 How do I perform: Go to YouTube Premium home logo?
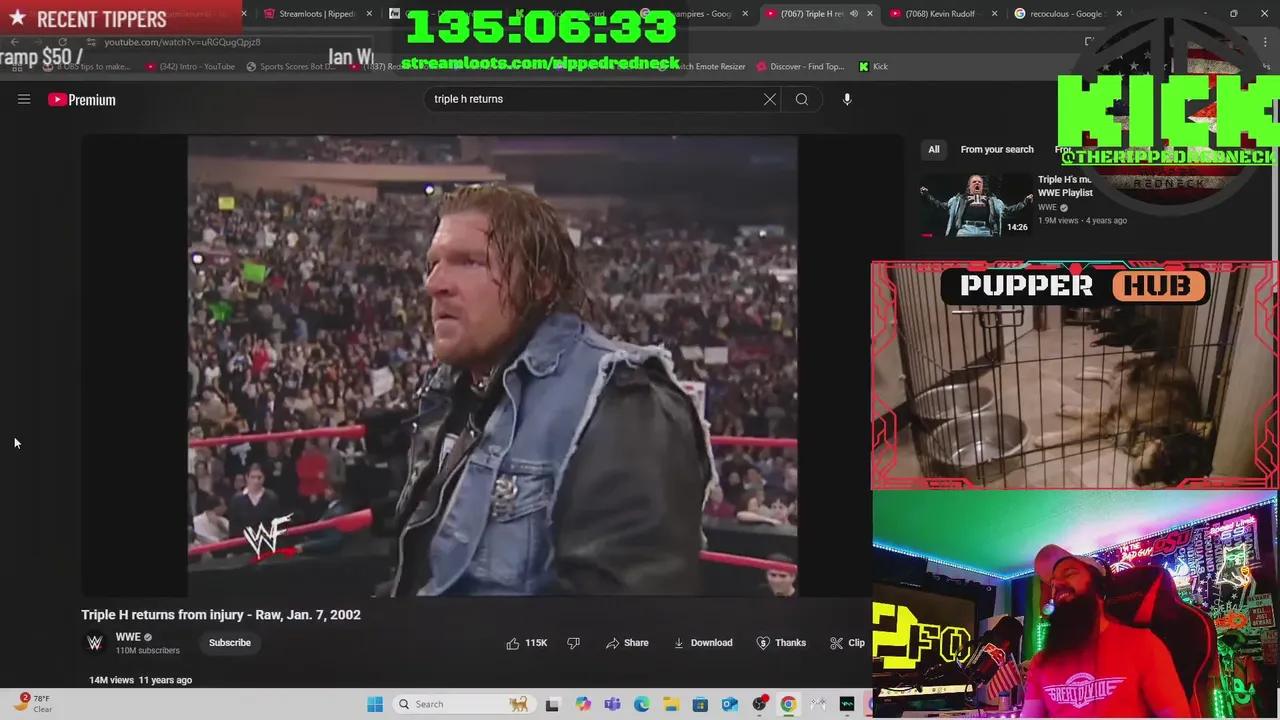pyautogui.click(x=82, y=99)
